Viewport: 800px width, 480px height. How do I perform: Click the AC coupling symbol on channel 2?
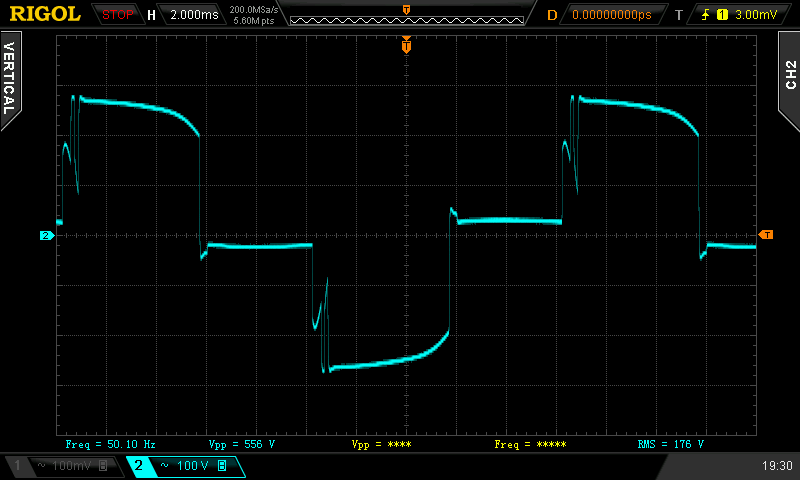[x=164, y=466]
